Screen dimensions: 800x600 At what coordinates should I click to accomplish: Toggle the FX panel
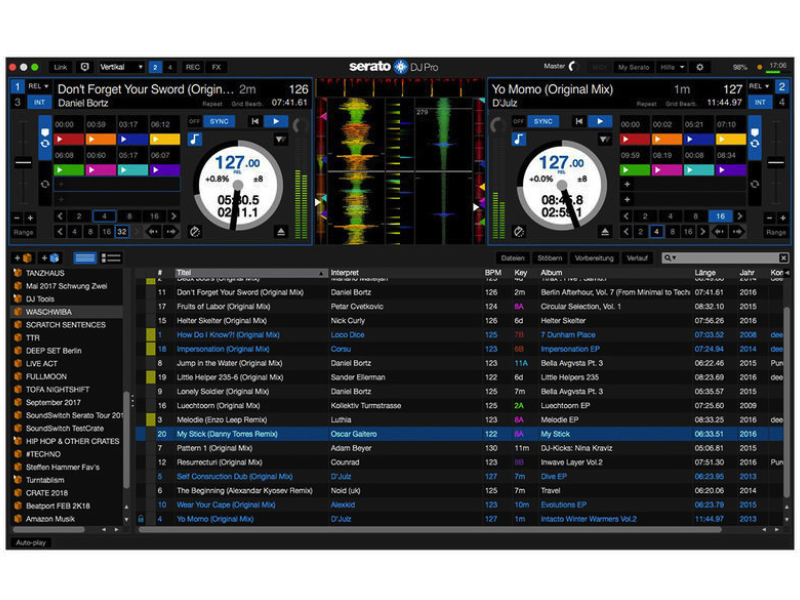216,67
